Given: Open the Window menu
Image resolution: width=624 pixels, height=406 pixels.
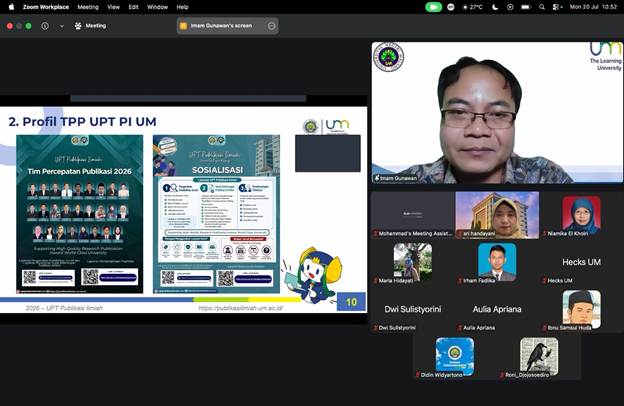Looking at the screenshot, I should tap(157, 7).
